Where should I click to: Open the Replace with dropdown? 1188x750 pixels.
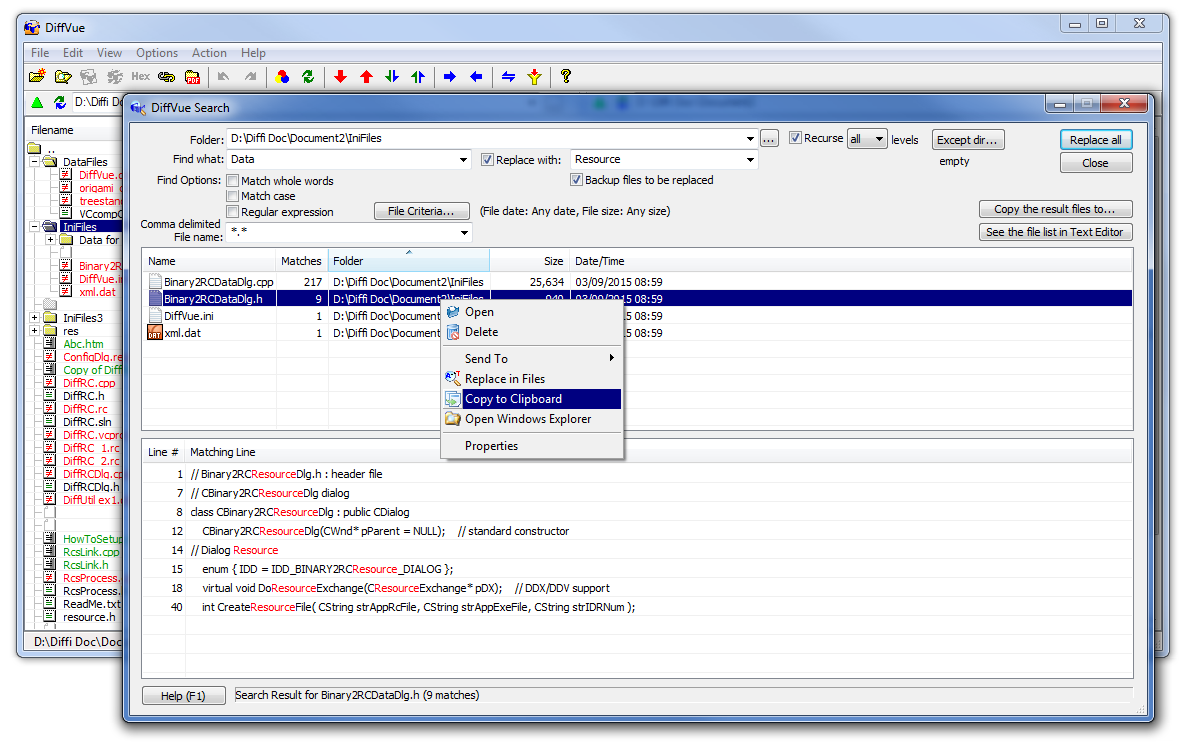coord(750,160)
